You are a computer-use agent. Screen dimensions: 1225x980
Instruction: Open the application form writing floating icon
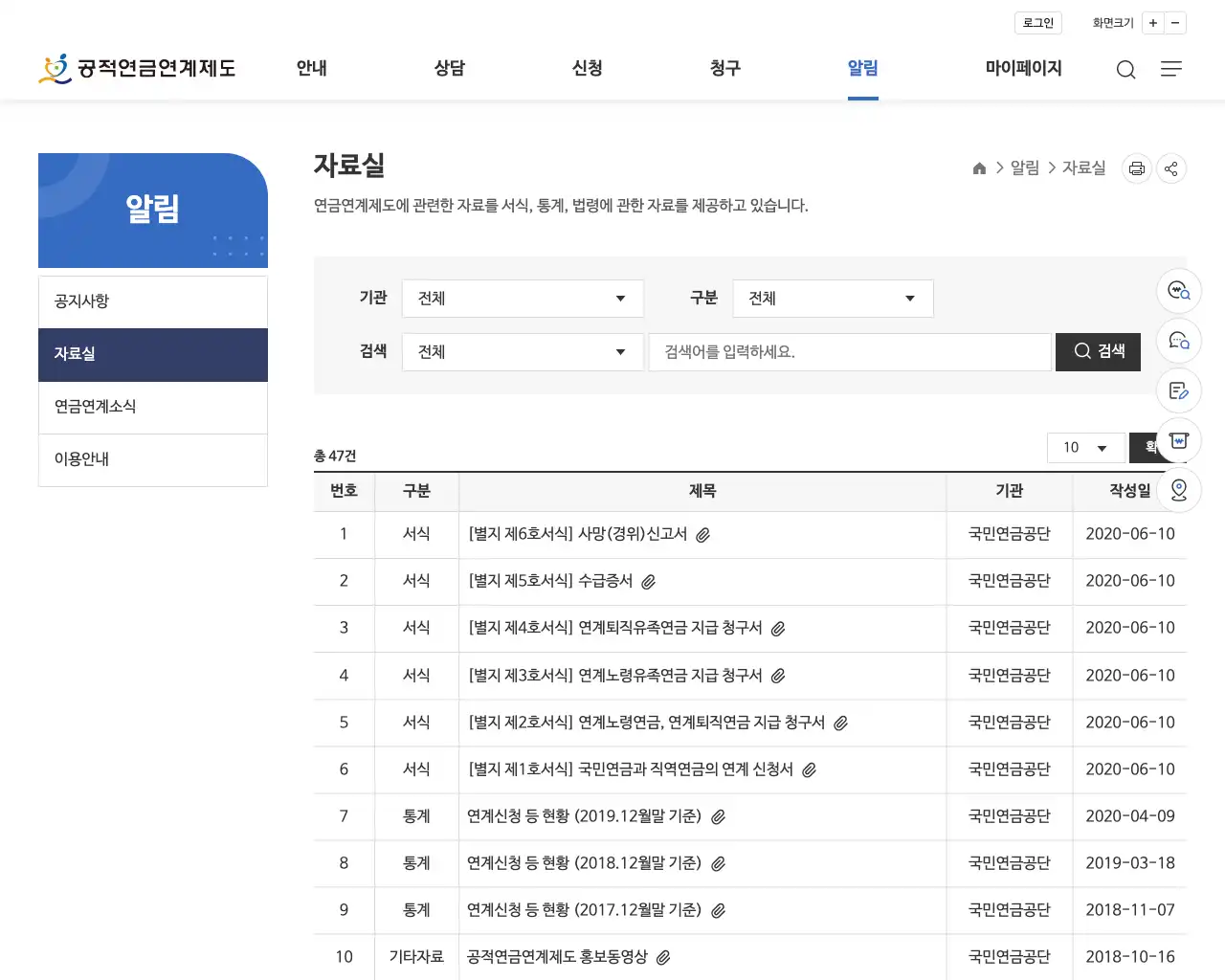[1178, 390]
